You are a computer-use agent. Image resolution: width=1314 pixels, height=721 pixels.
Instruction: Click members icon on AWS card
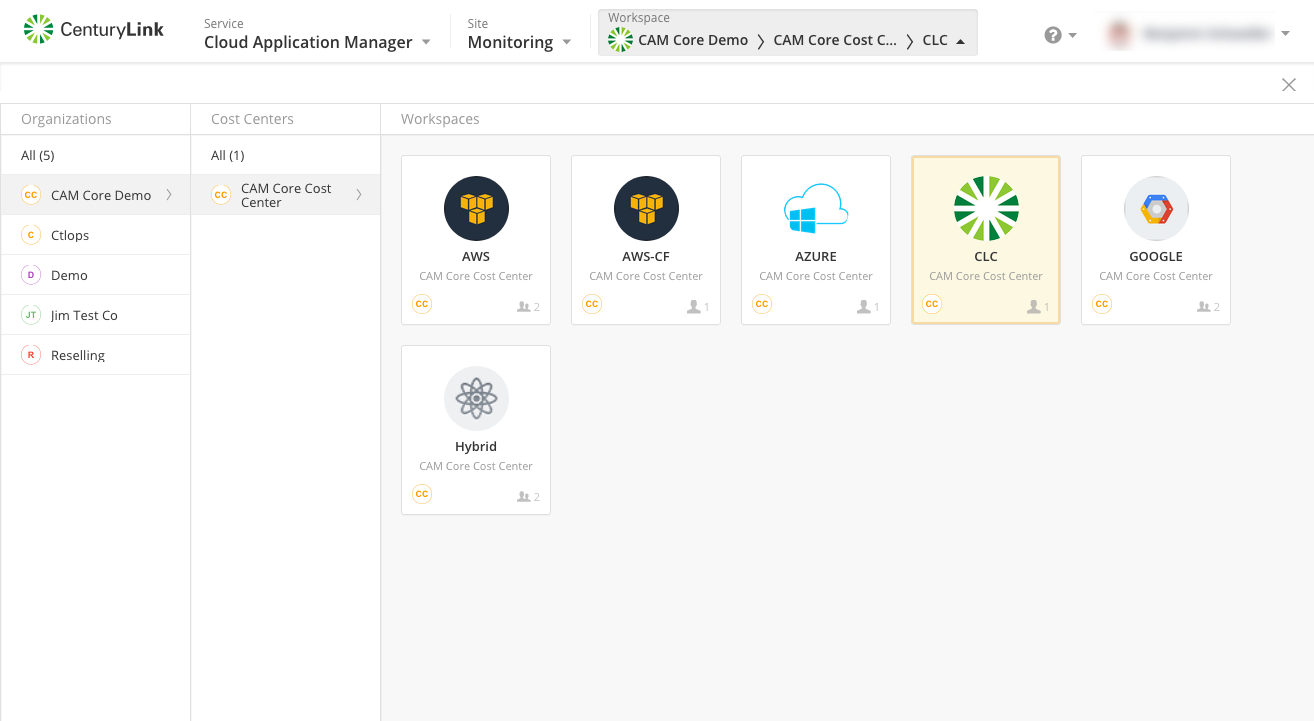point(524,307)
